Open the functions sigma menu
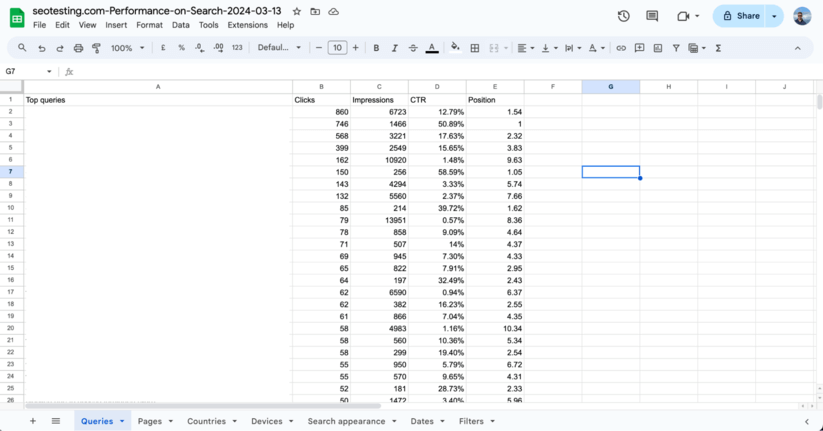The height and width of the screenshot is (431, 823). click(718, 48)
